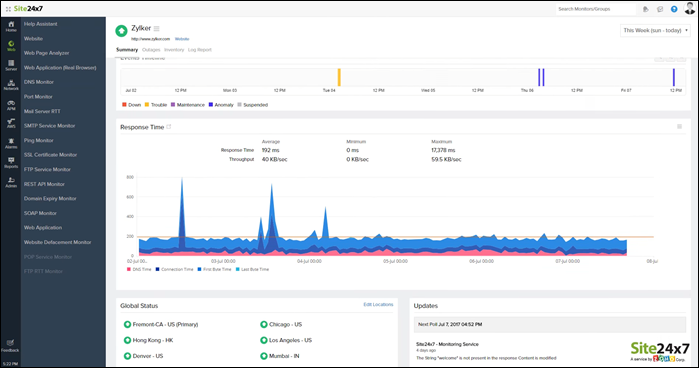
Task: Select Website Defacement Monitor menu item
Action: pos(58,242)
